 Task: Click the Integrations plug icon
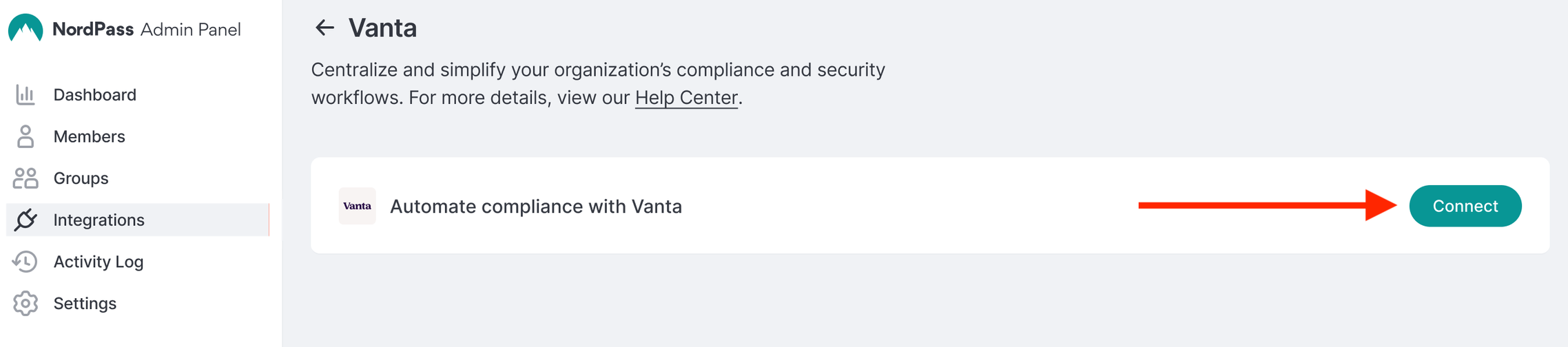pos(25,220)
